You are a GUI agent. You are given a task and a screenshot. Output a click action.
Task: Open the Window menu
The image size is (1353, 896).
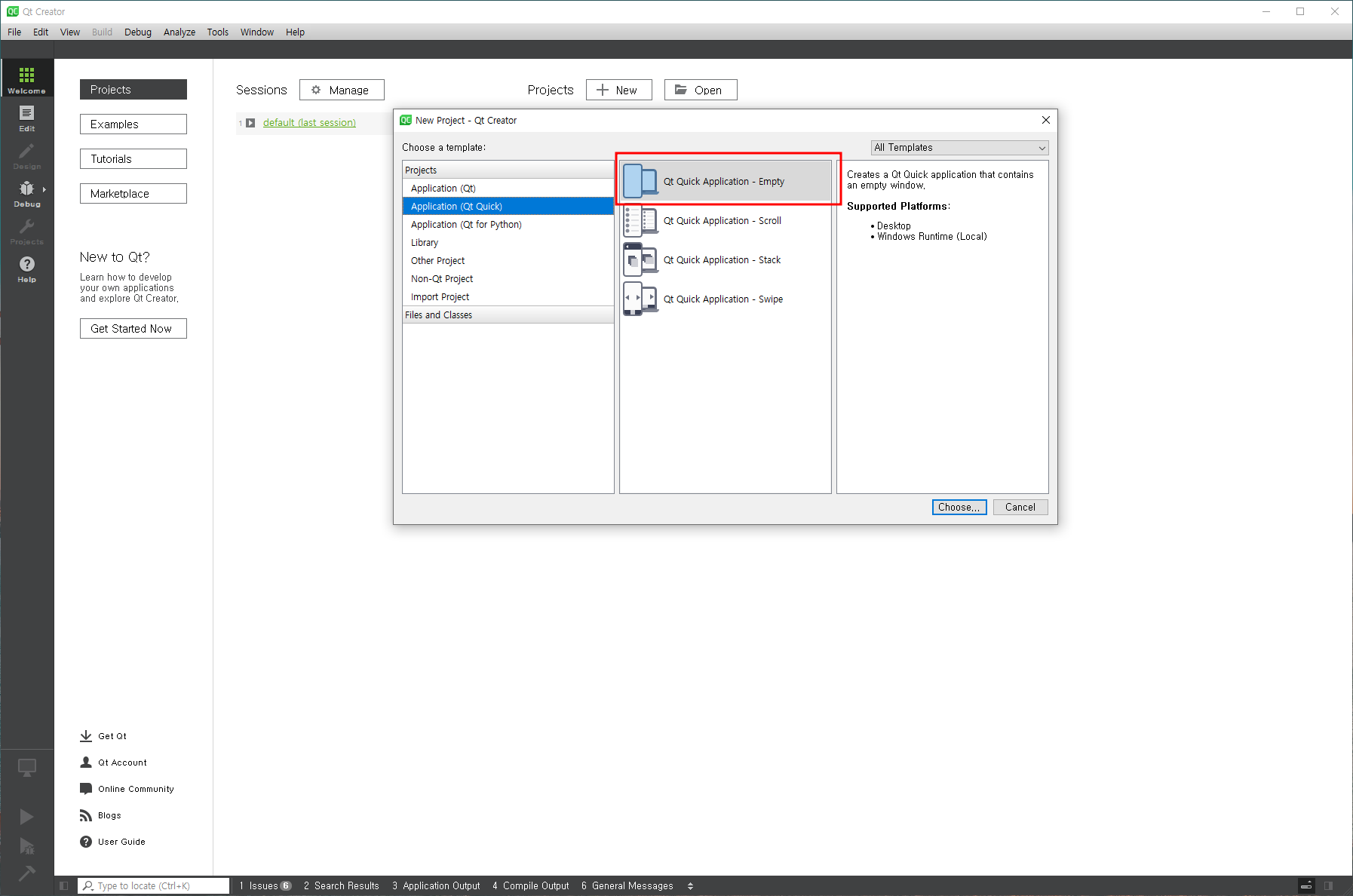coord(257,32)
